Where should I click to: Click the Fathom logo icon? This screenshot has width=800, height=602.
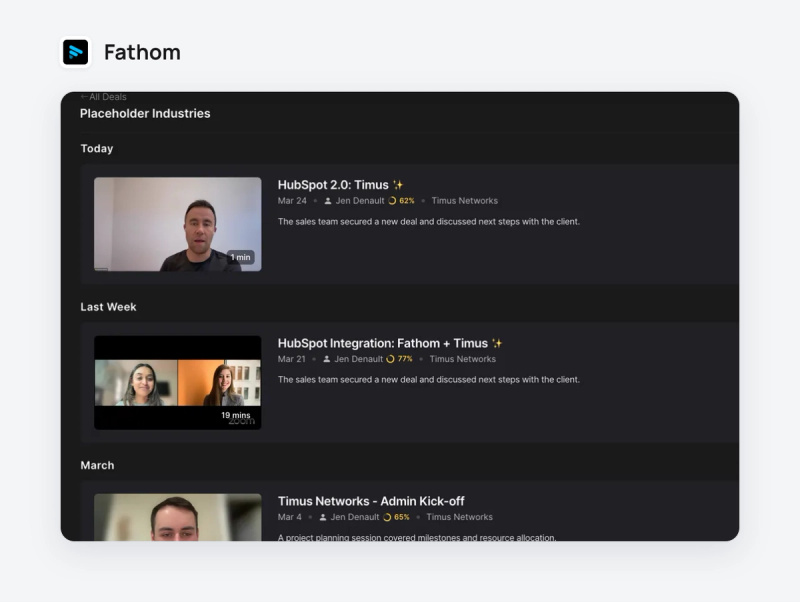click(x=76, y=52)
